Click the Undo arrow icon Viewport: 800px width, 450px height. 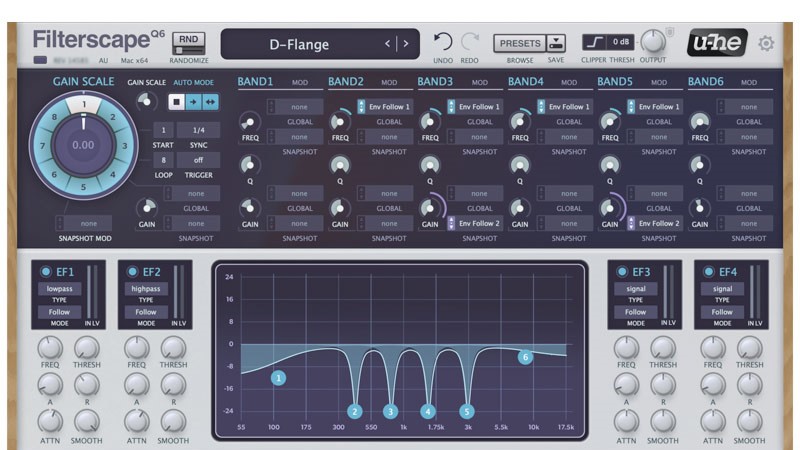(x=443, y=42)
